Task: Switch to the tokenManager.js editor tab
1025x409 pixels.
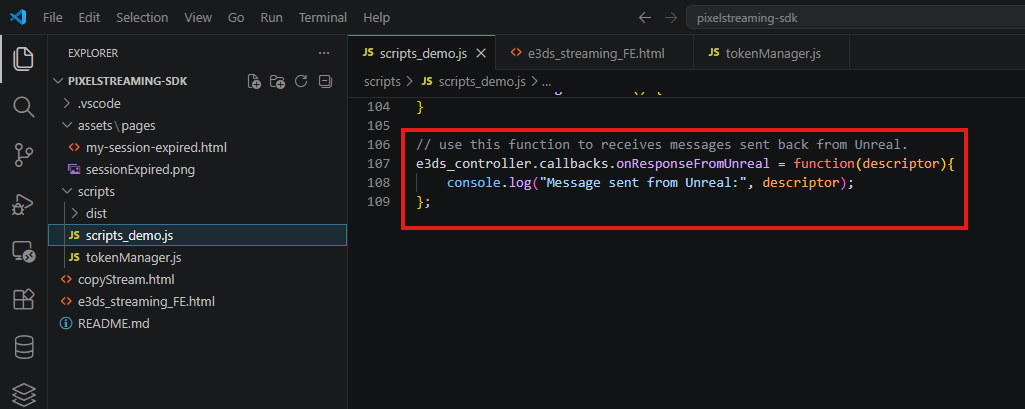Action: pos(772,54)
